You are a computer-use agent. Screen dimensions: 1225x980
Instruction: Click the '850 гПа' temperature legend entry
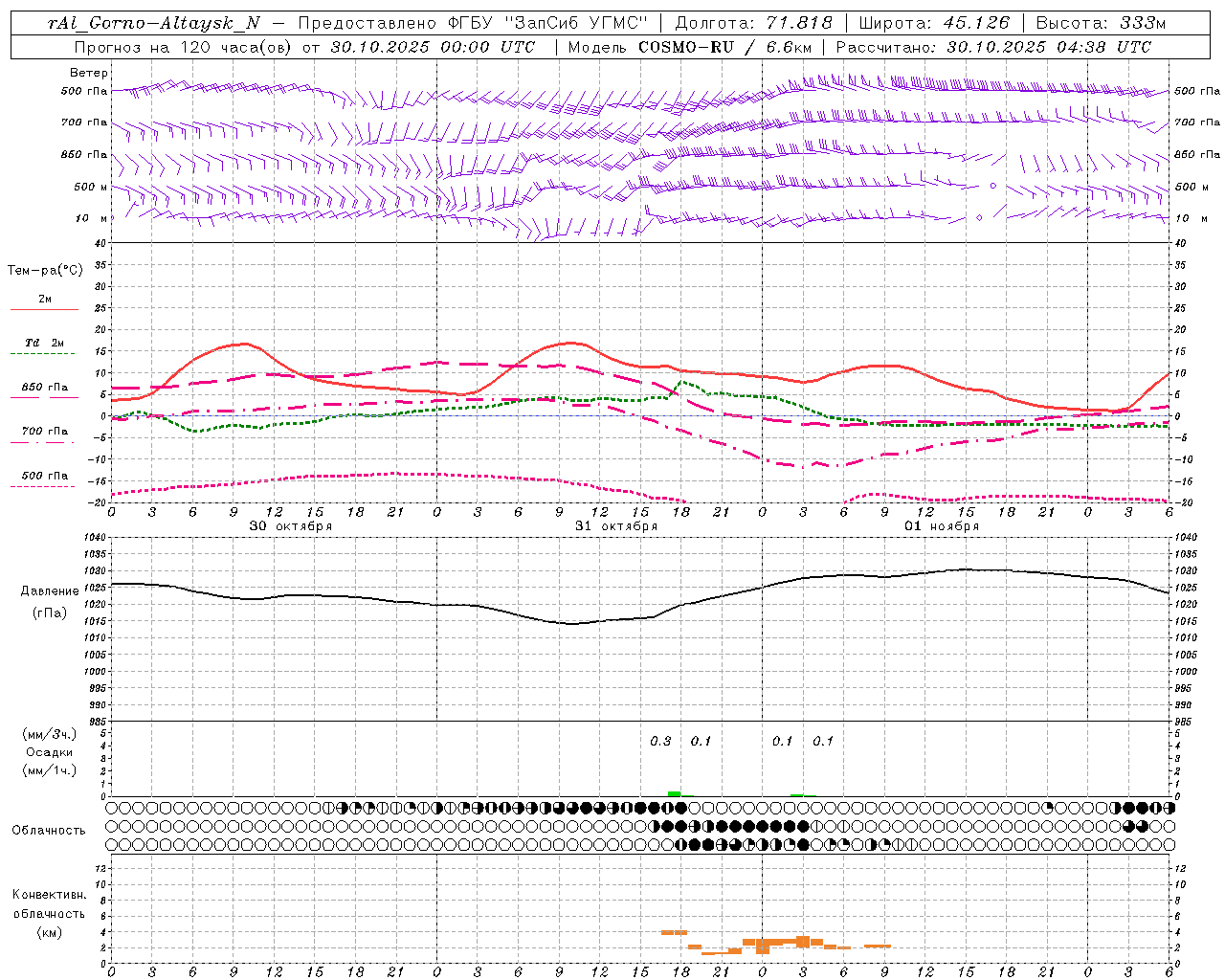[x=45, y=388]
